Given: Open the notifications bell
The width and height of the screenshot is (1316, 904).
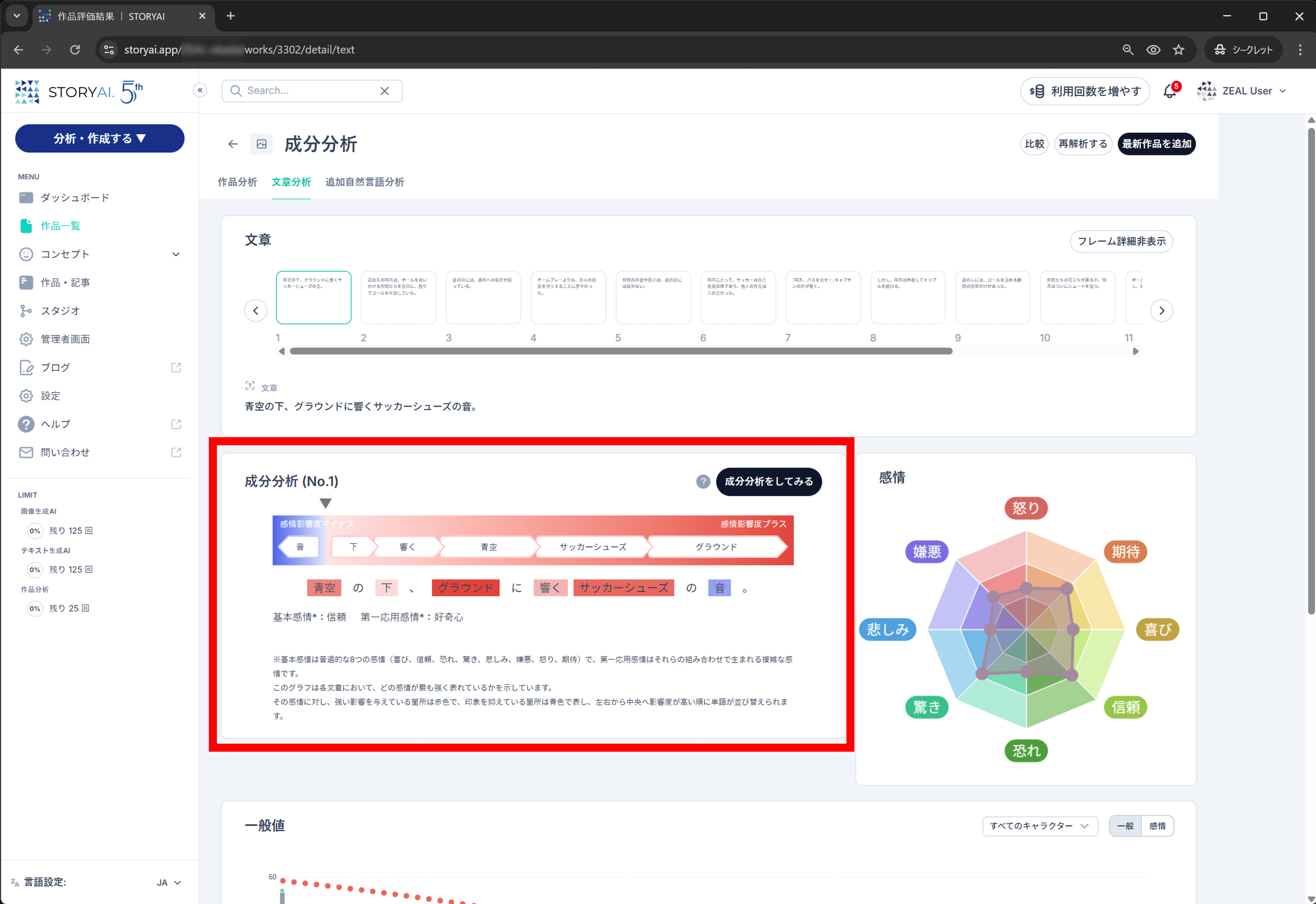Looking at the screenshot, I should pyautogui.click(x=1170, y=91).
